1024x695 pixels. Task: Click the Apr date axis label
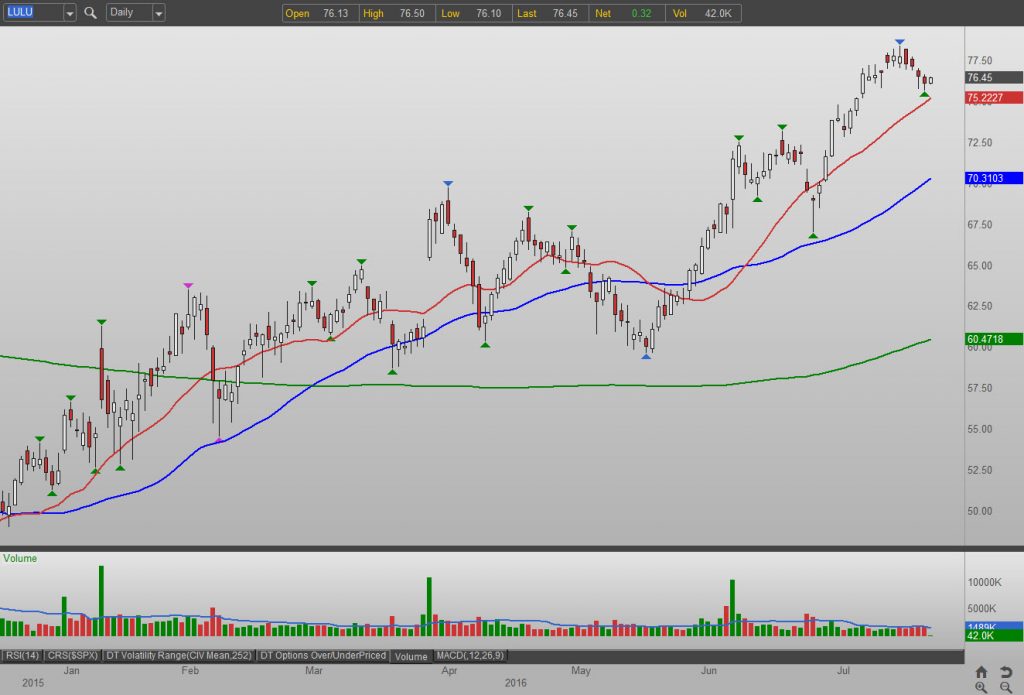tap(449, 671)
